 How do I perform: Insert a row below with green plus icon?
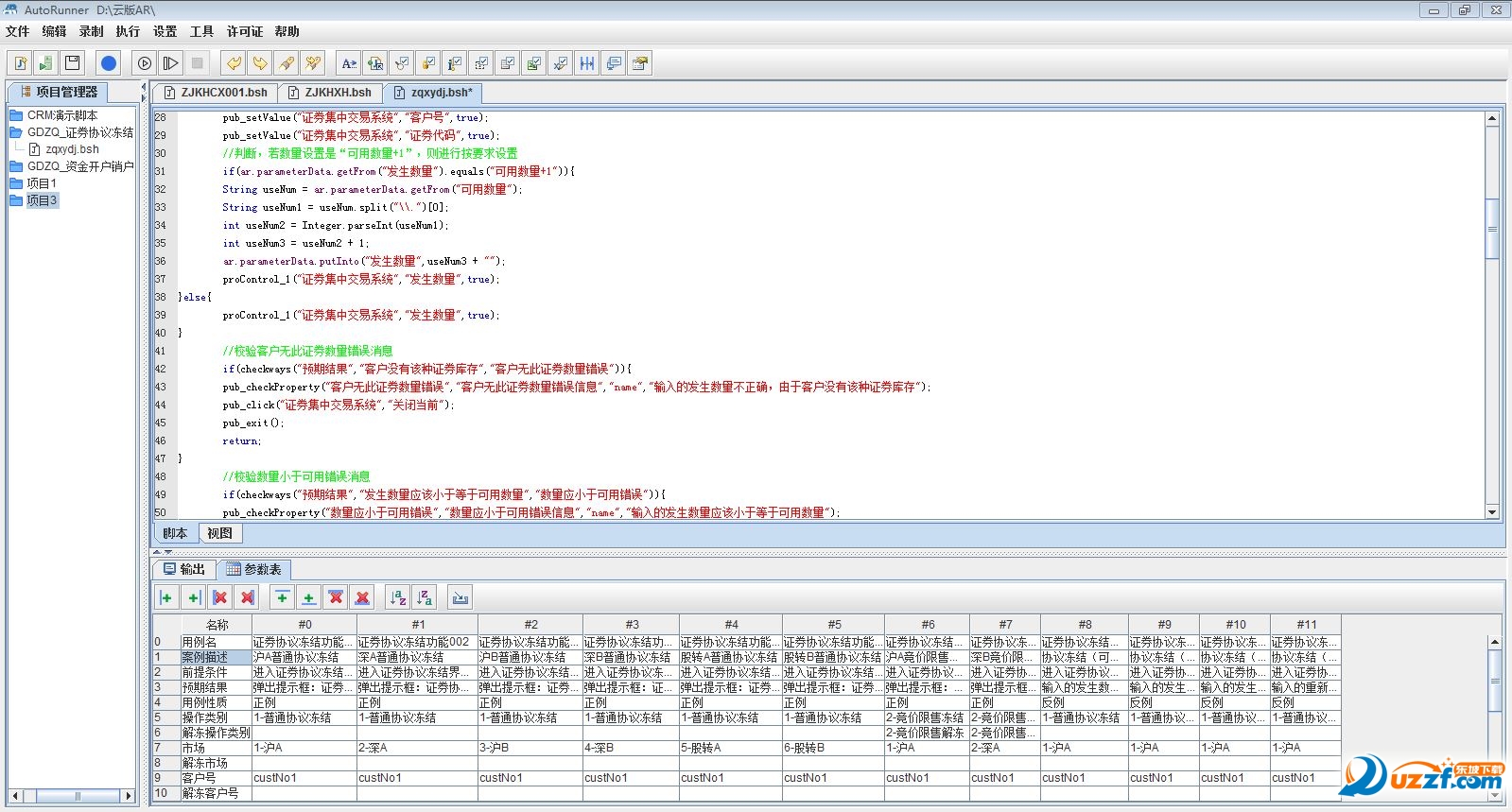(x=308, y=597)
